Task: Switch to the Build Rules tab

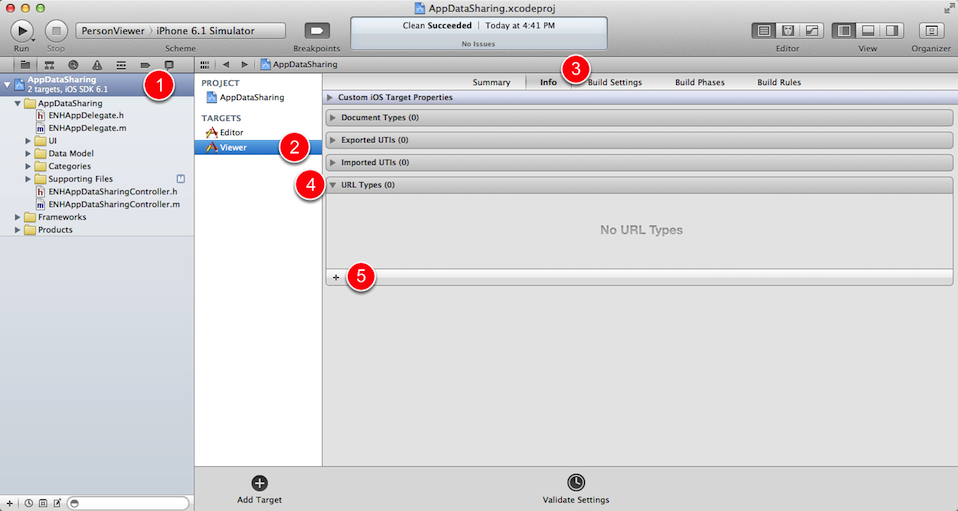Action: (779, 82)
